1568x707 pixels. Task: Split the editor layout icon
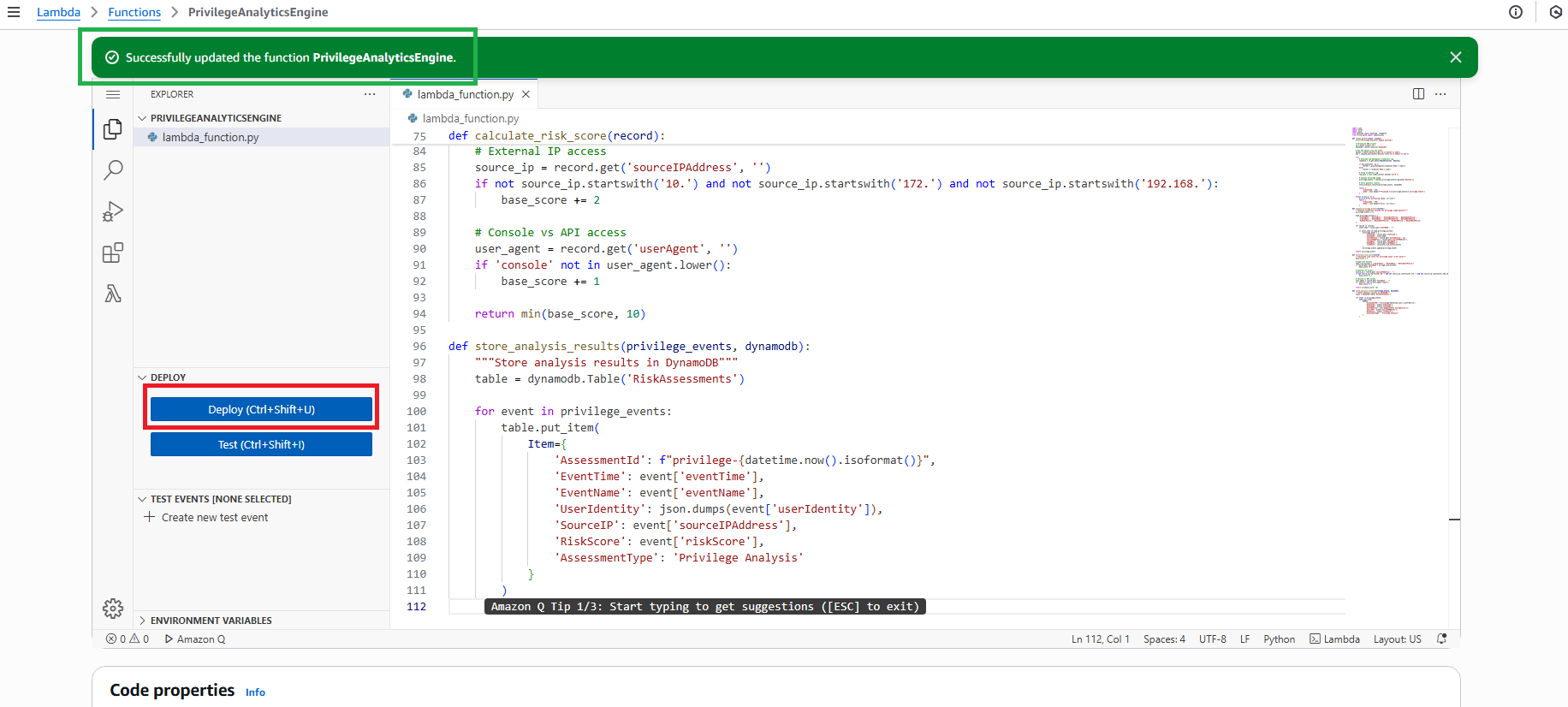click(x=1418, y=94)
